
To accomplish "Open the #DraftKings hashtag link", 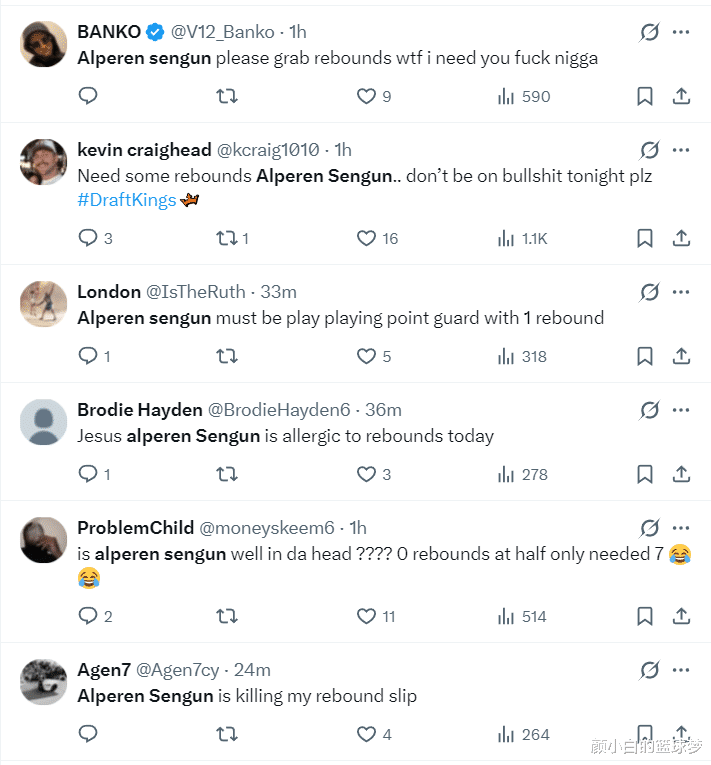I will tap(126, 200).
